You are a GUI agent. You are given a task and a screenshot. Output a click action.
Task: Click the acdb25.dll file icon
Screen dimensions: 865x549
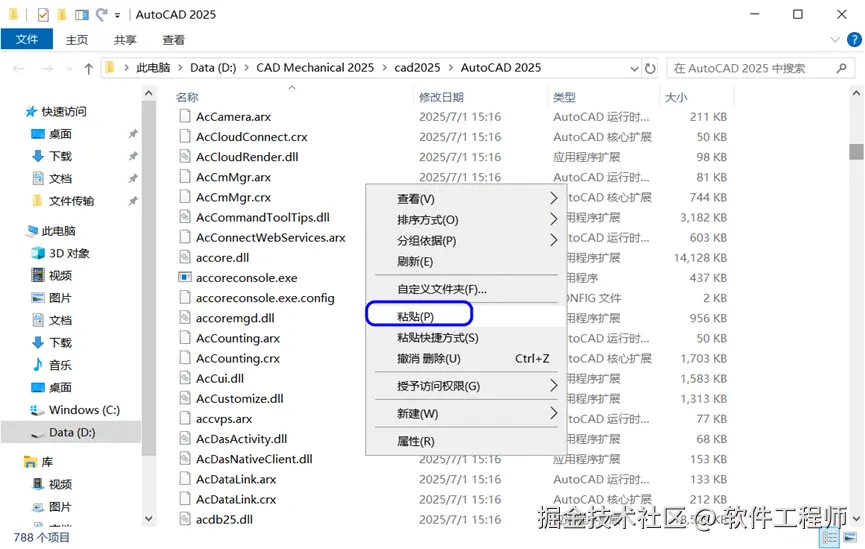(x=185, y=519)
